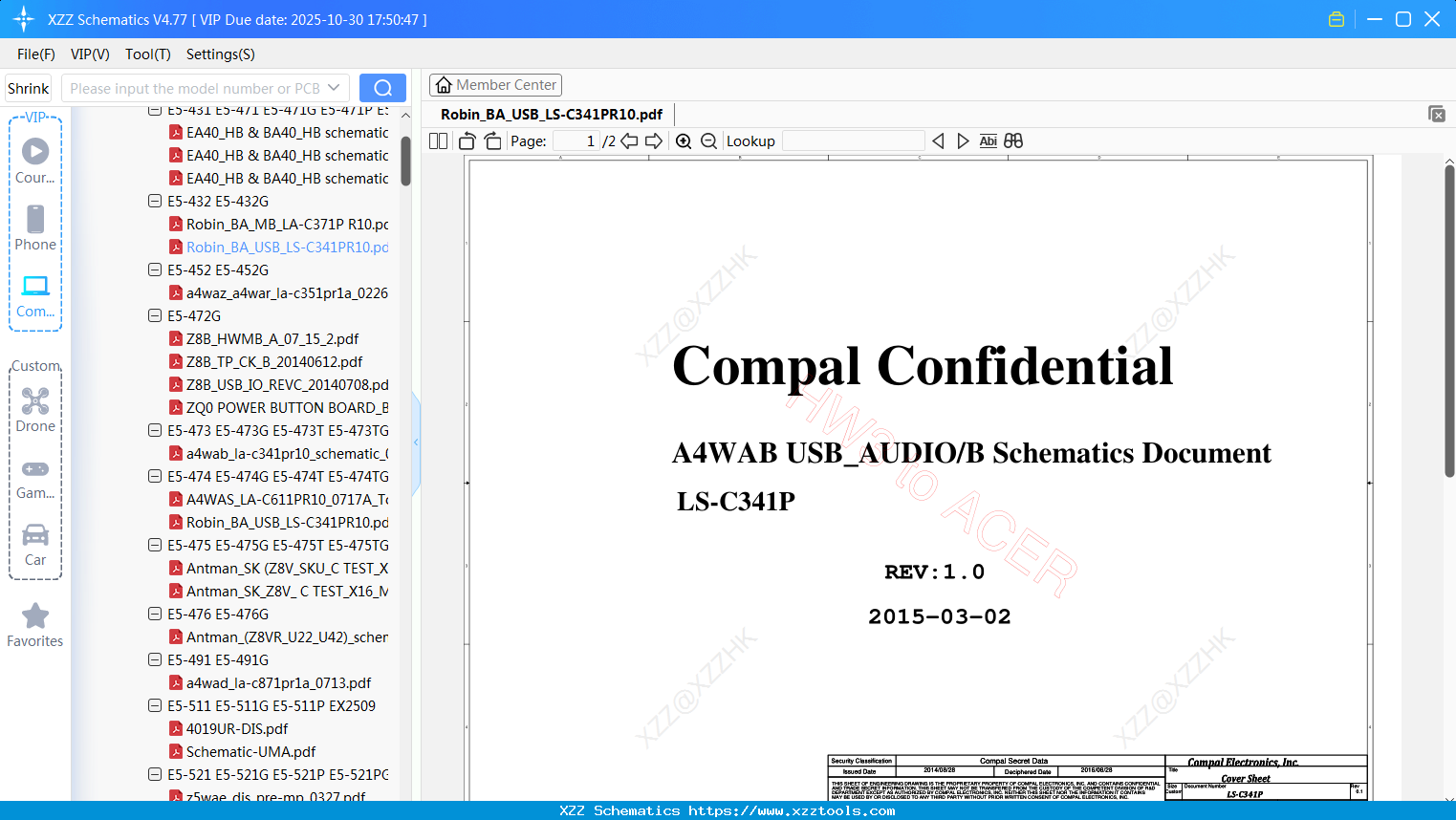Toggle the two-page layout view icon
The width and height of the screenshot is (1456, 820).
point(439,140)
